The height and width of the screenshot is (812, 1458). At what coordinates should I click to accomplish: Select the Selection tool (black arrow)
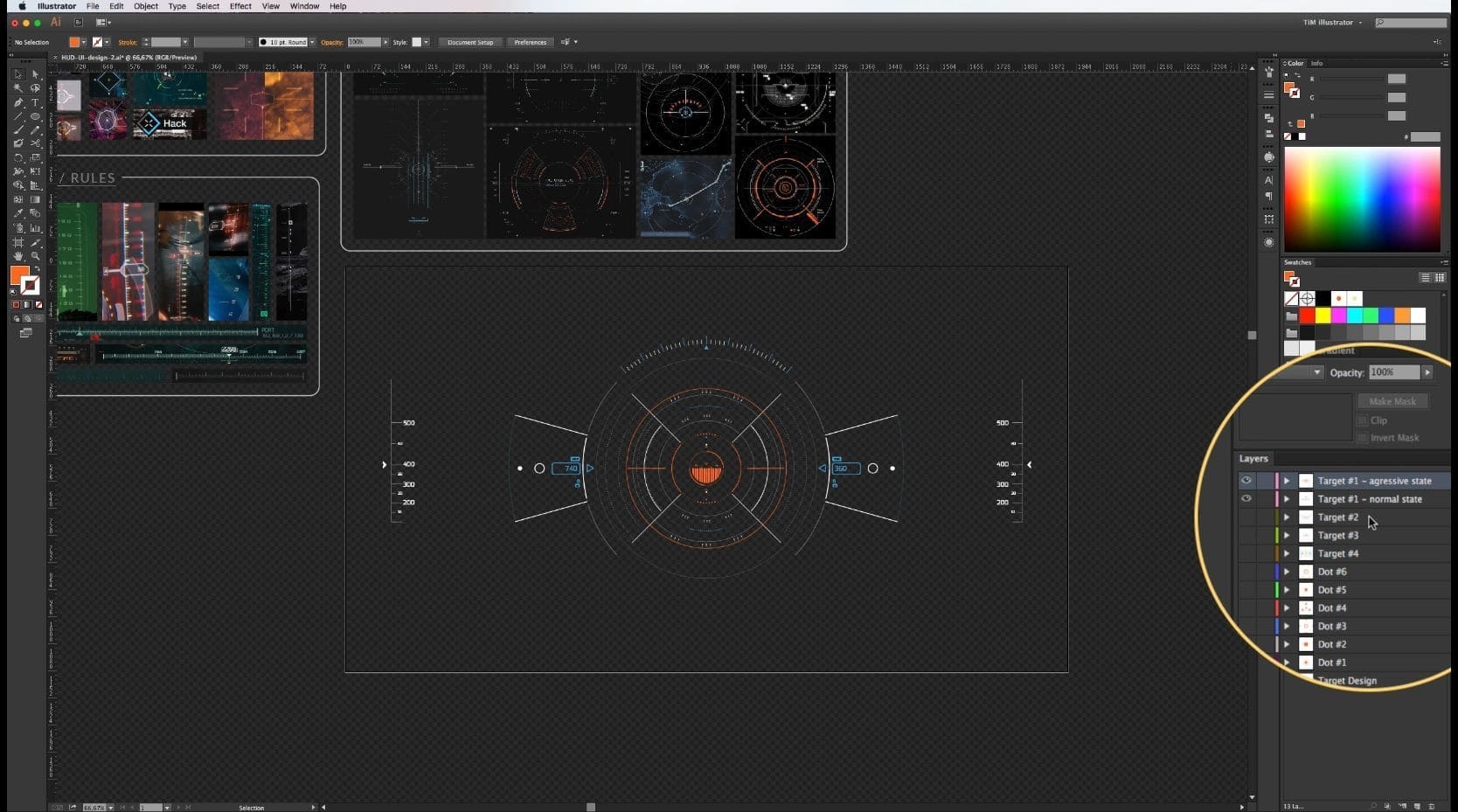(x=17, y=74)
